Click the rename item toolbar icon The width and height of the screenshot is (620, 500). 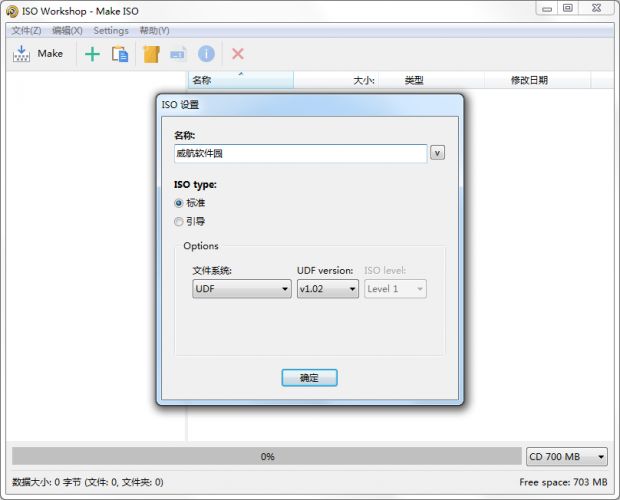coord(178,54)
